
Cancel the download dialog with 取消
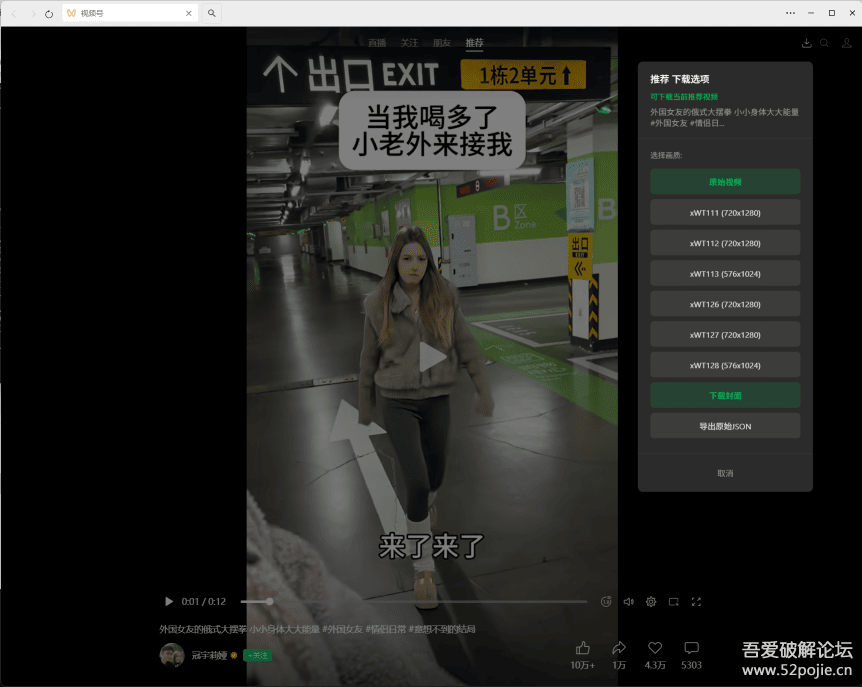click(725, 473)
